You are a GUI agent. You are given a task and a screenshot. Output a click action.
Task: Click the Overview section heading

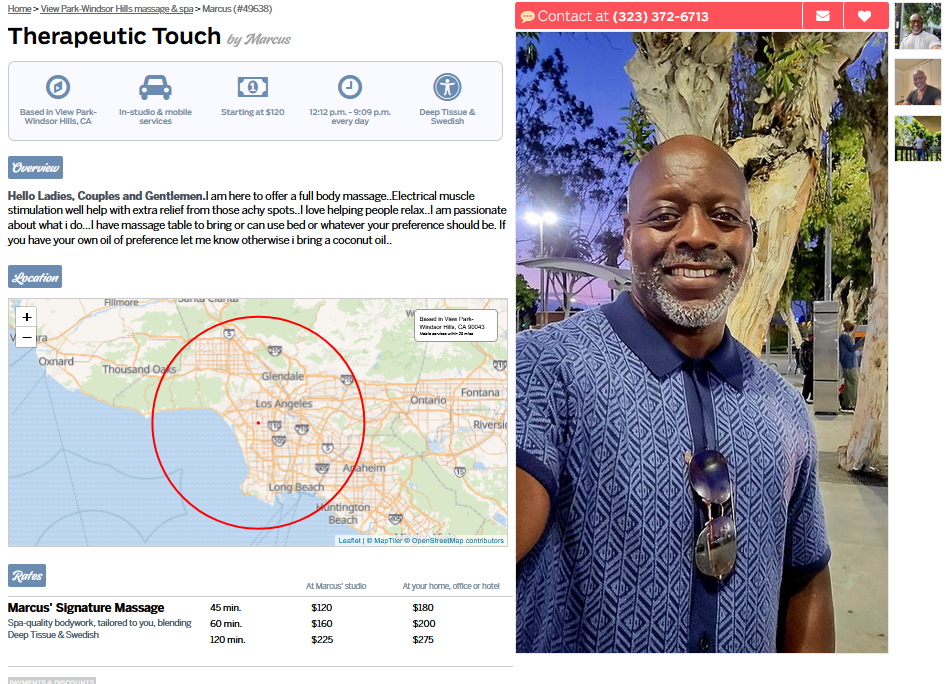coord(36,168)
